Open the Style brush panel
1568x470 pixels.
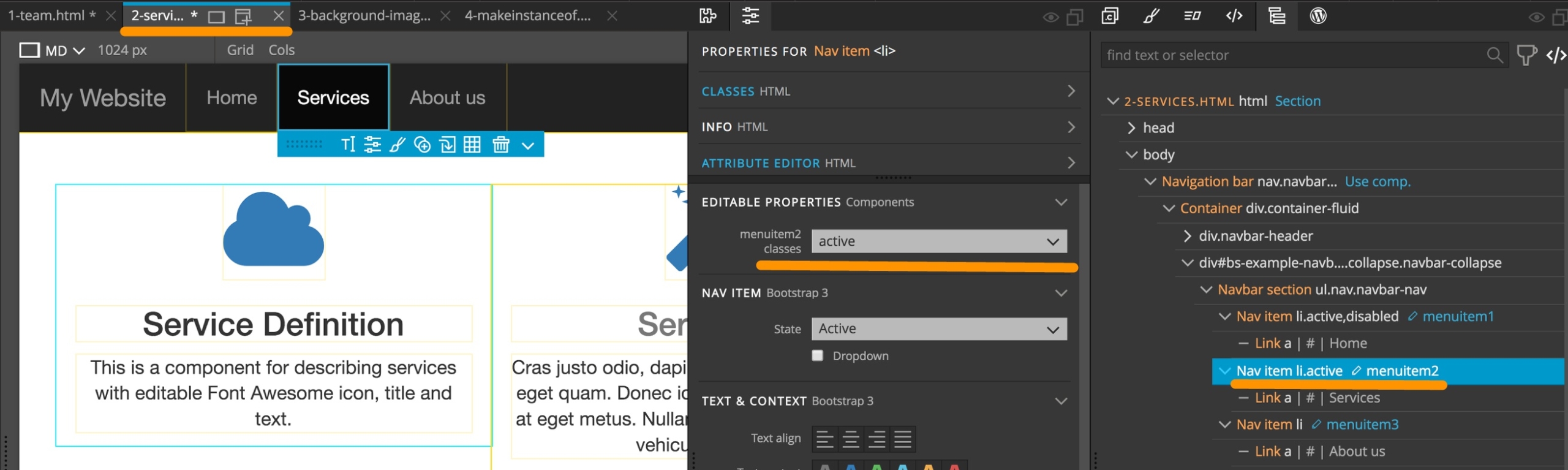(x=1151, y=16)
